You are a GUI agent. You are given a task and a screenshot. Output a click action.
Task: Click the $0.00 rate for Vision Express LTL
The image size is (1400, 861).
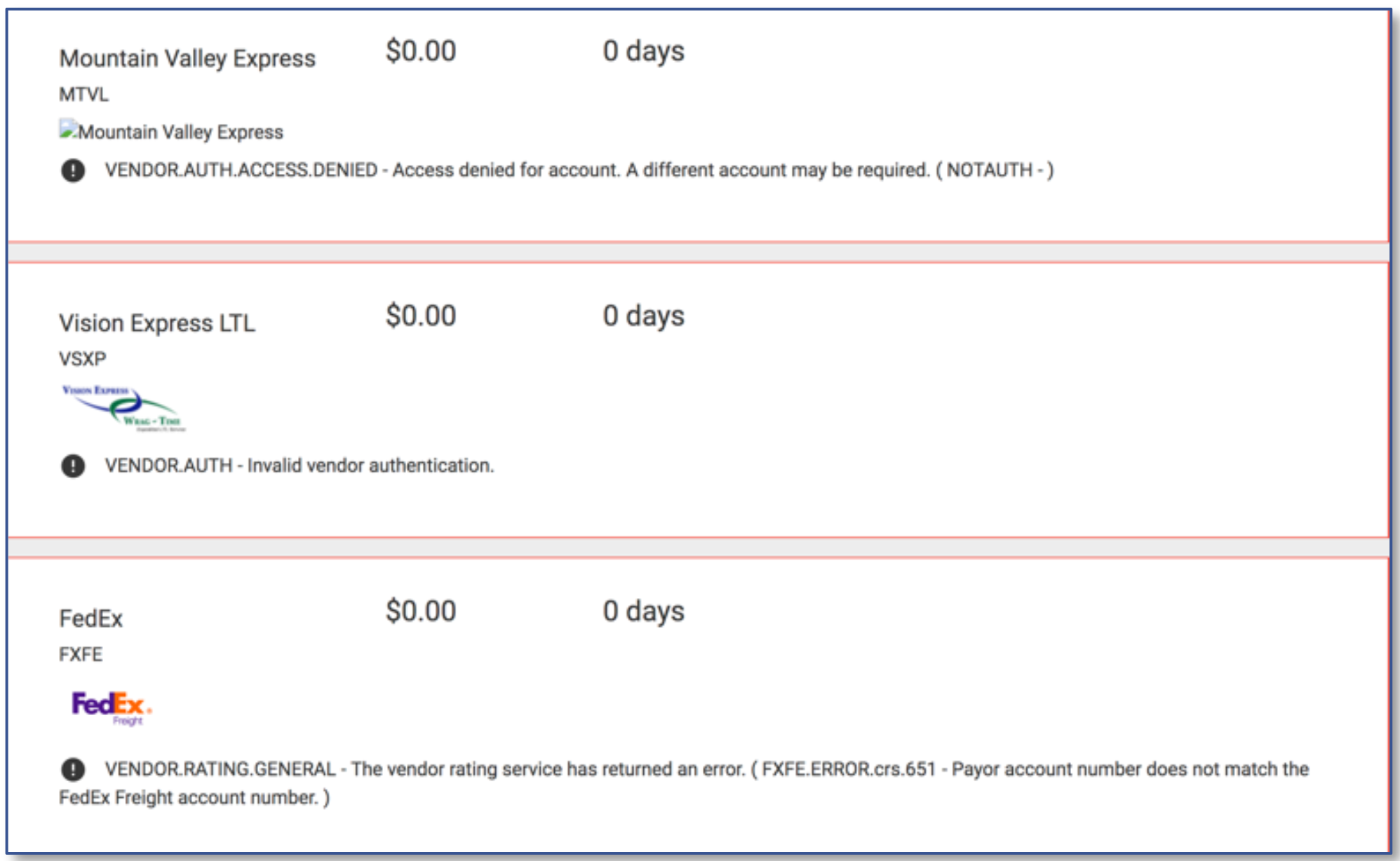coord(421,316)
